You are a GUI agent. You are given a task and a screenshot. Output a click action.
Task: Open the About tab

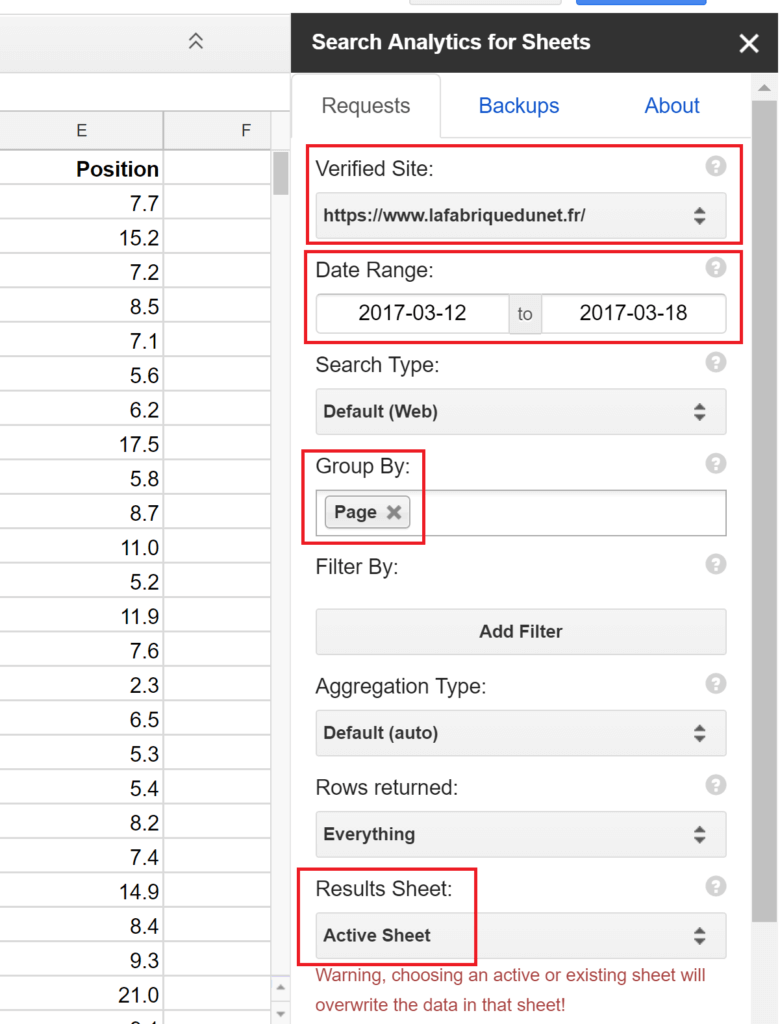[672, 106]
